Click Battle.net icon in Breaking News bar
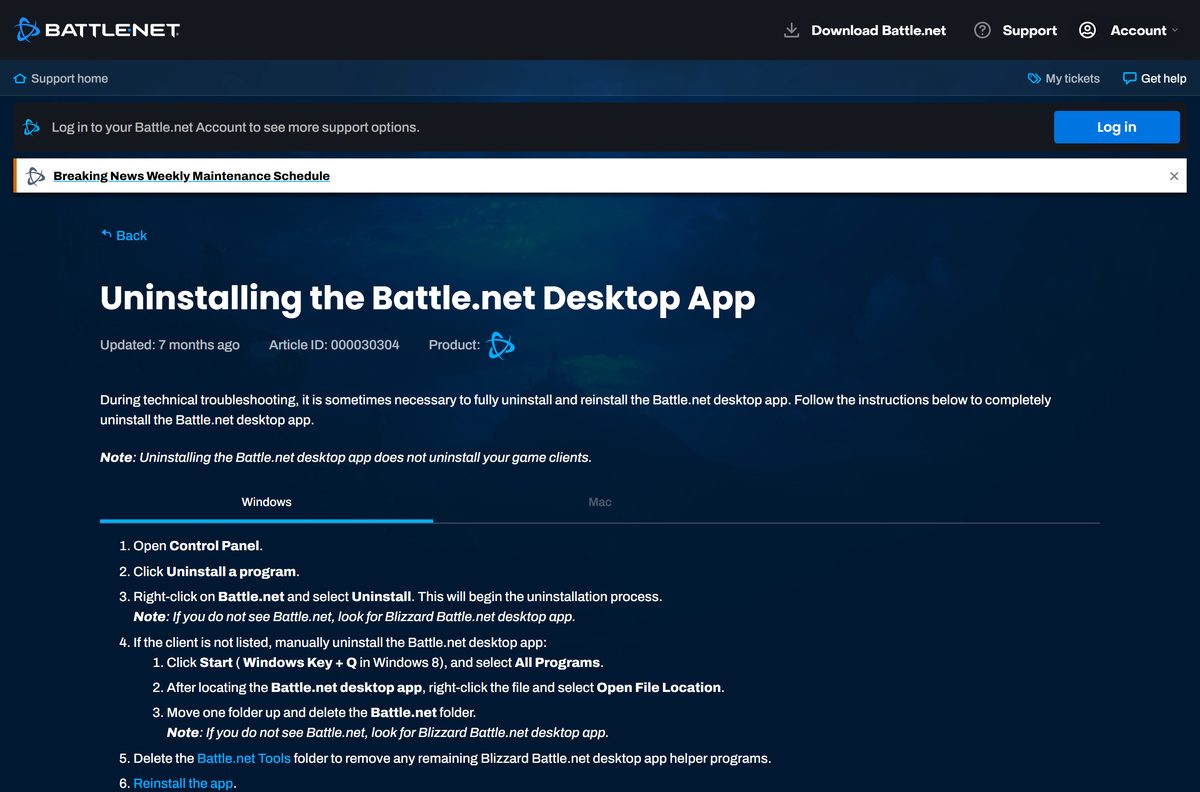The width and height of the screenshot is (1200, 792). (36, 176)
